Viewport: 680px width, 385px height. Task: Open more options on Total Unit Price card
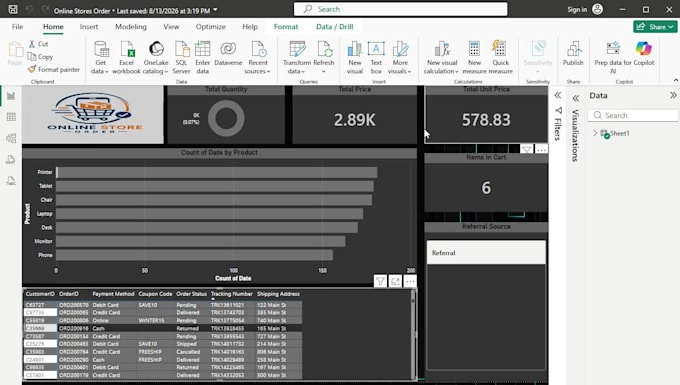[541, 150]
